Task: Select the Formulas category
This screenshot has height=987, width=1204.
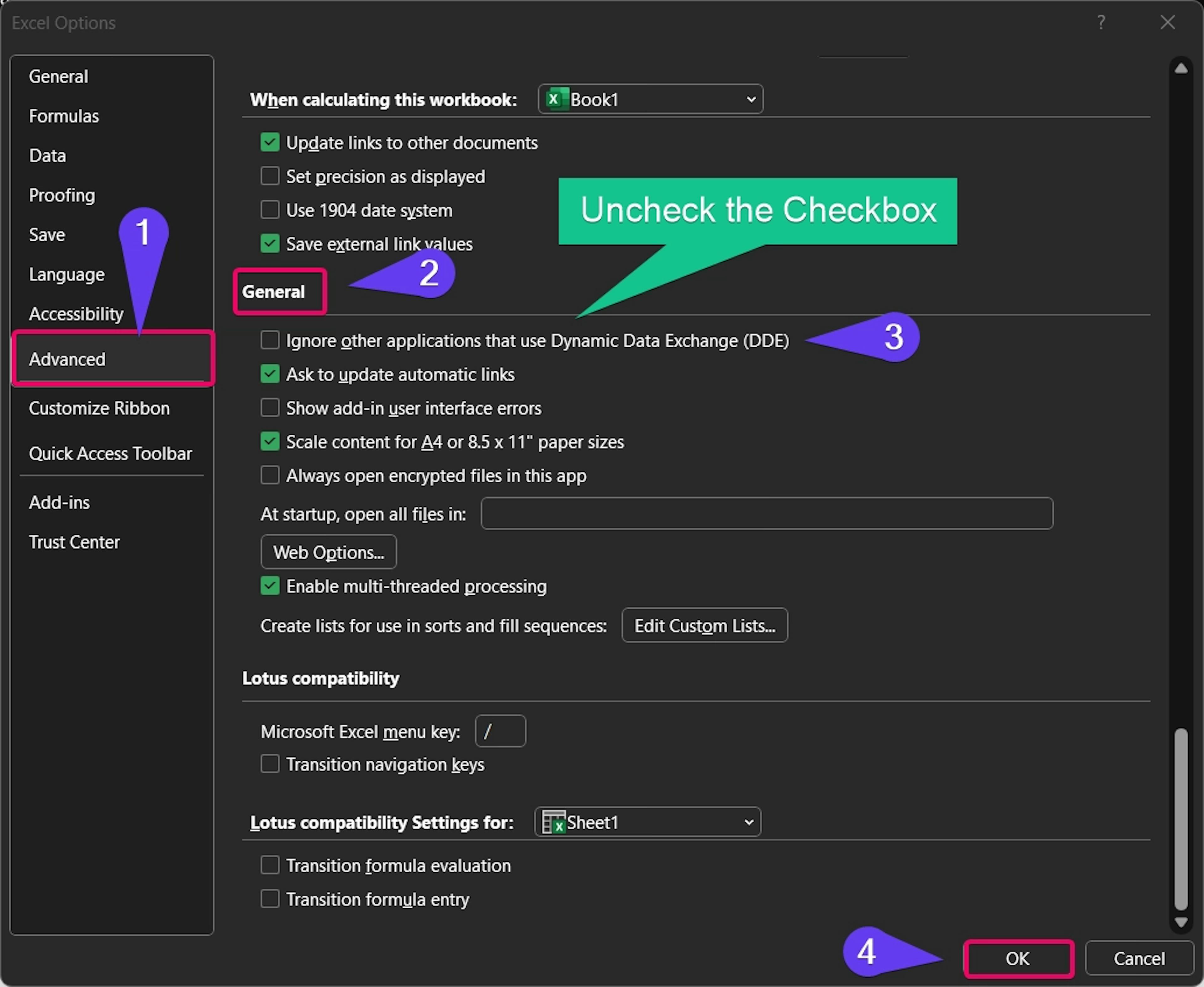Action: point(64,116)
